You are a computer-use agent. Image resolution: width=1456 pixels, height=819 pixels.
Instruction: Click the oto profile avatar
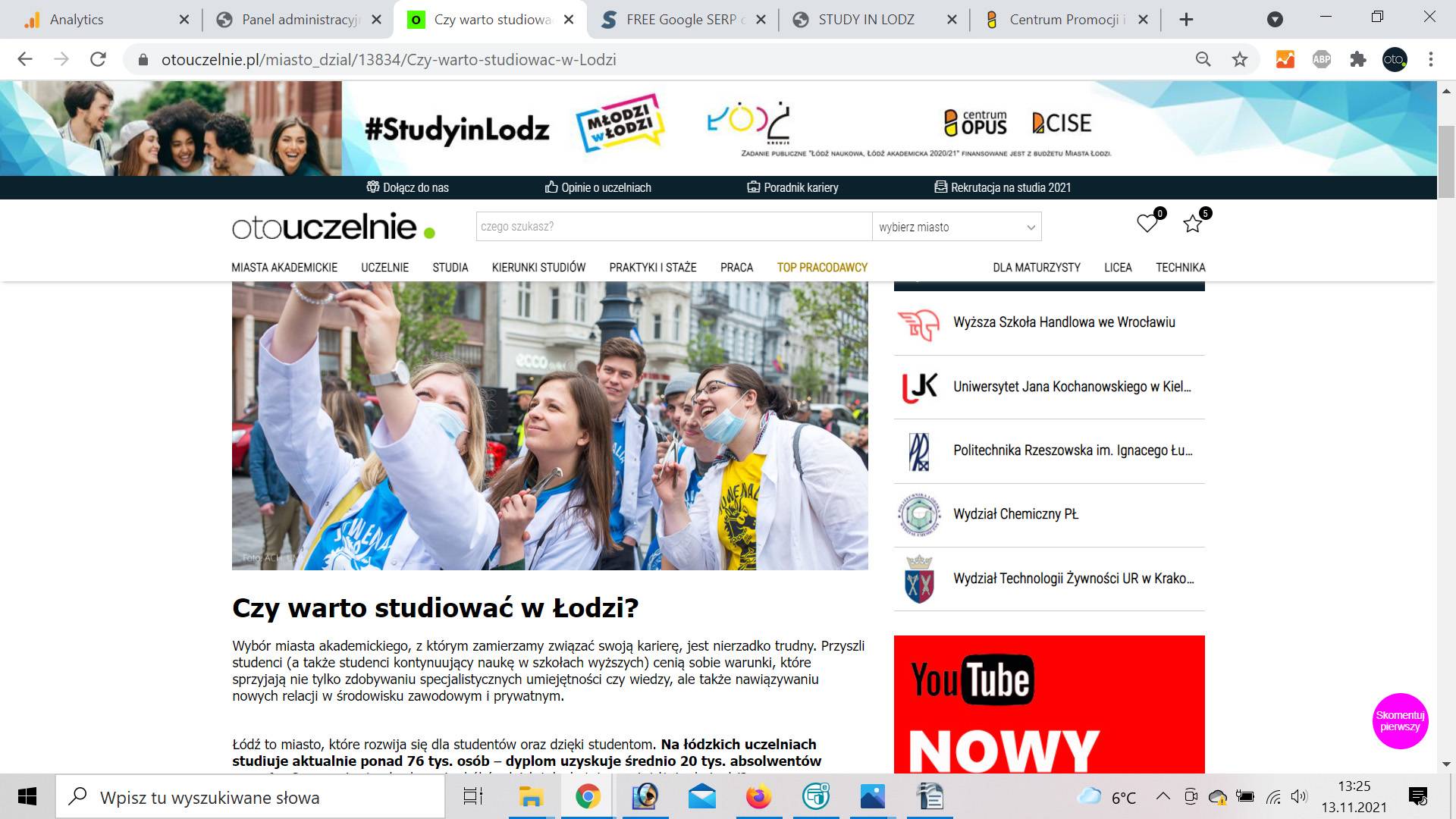(x=1395, y=59)
